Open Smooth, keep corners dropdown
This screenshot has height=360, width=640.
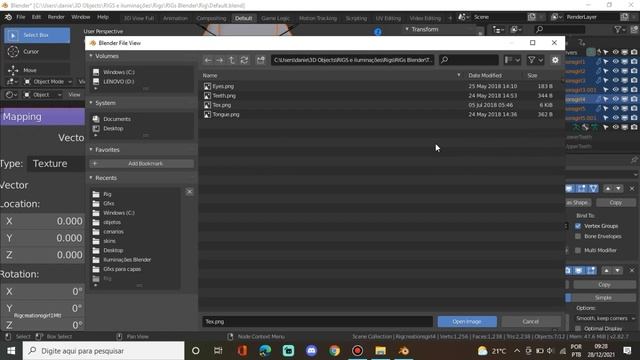(x=606, y=318)
